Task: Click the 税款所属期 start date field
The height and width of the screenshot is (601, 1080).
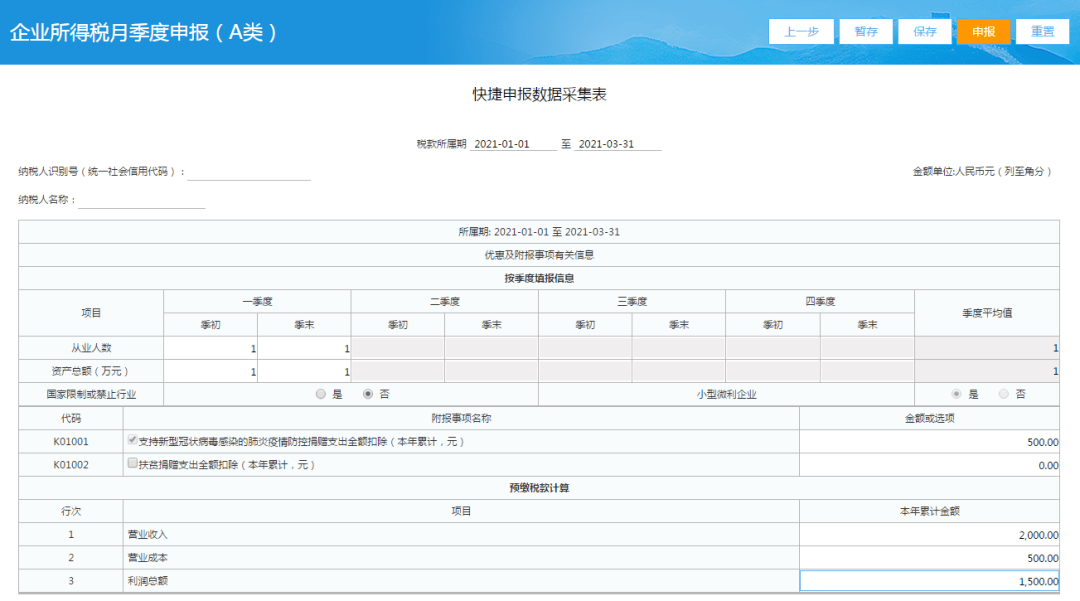Action: 513,144
